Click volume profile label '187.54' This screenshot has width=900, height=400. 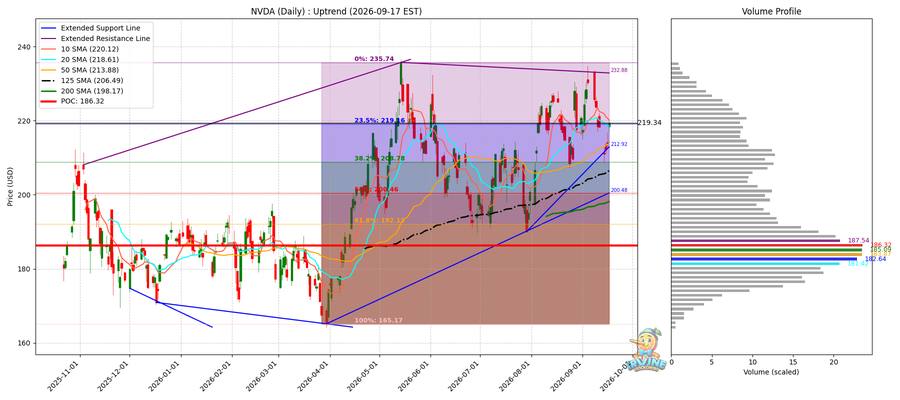pos(857,240)
